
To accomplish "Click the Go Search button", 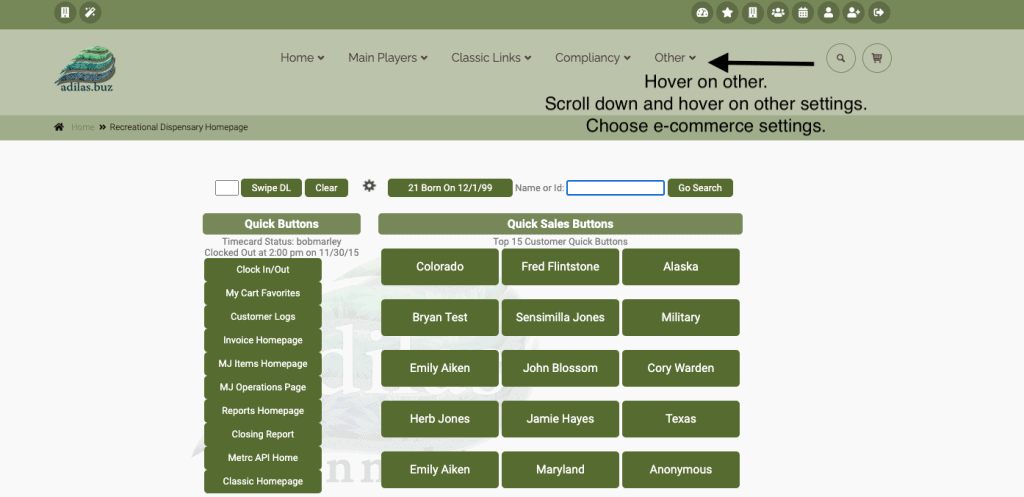I will pyautogui.click(x=700, y=188).
